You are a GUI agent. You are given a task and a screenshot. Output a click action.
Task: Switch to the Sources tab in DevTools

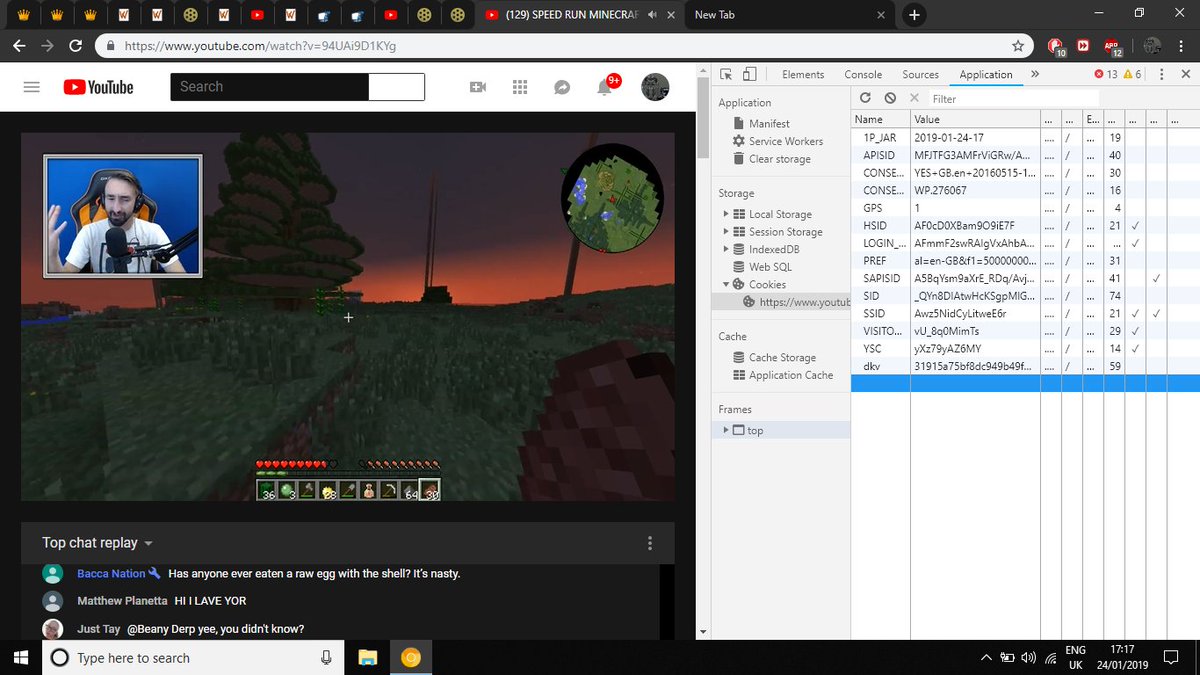click(x=920, y=74)
